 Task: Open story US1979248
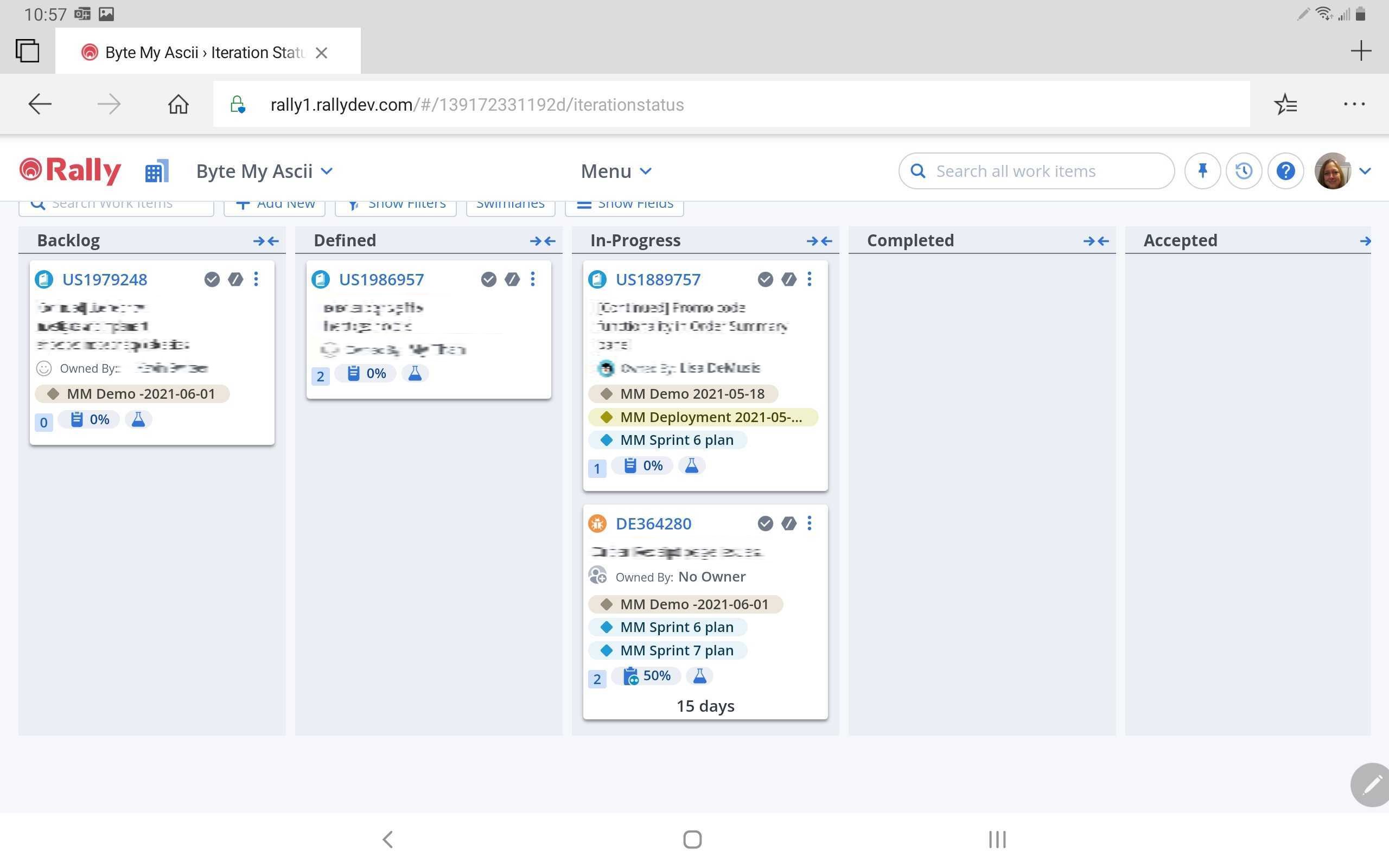(105, 279)
